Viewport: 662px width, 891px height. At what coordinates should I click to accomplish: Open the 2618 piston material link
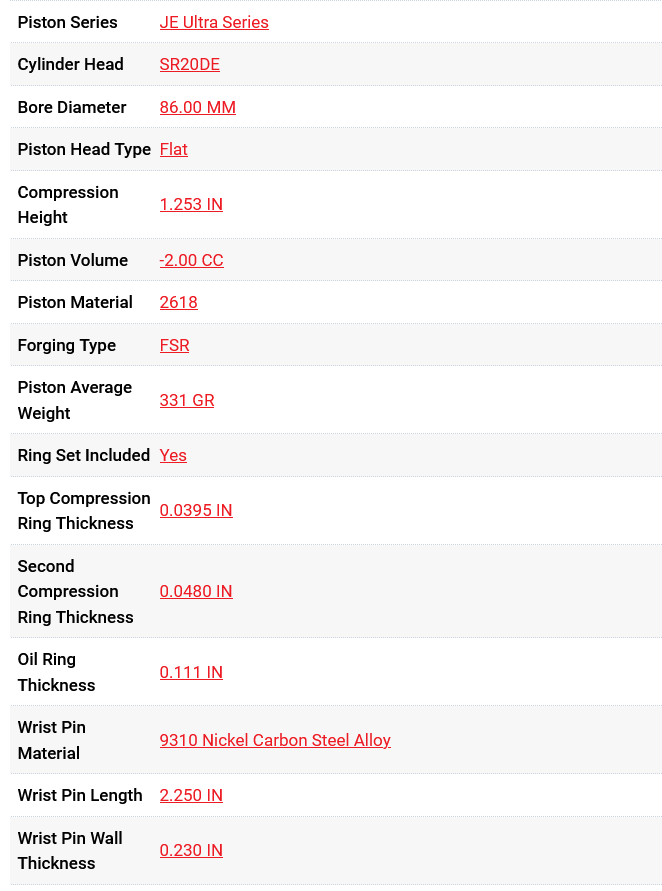pyautogui.click(x=179, y=302)
